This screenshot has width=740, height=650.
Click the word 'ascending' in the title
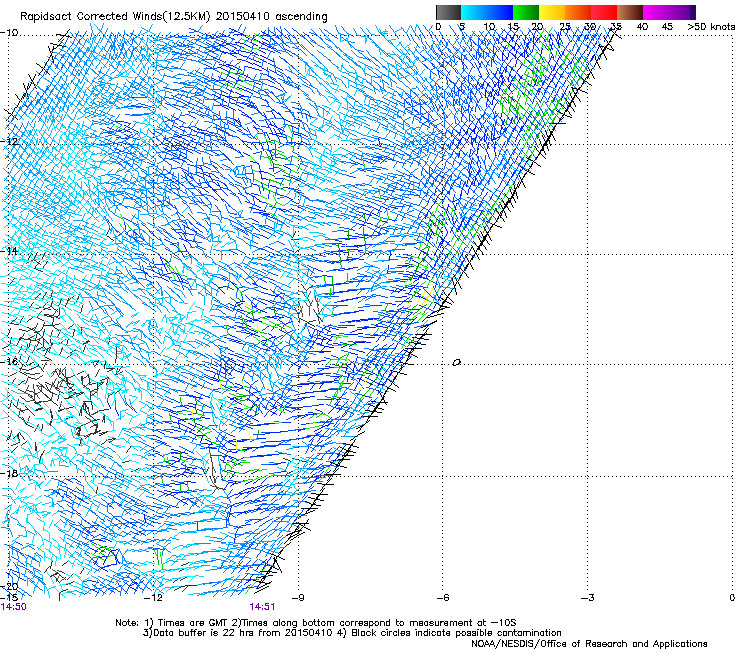(x=301, y=17)
